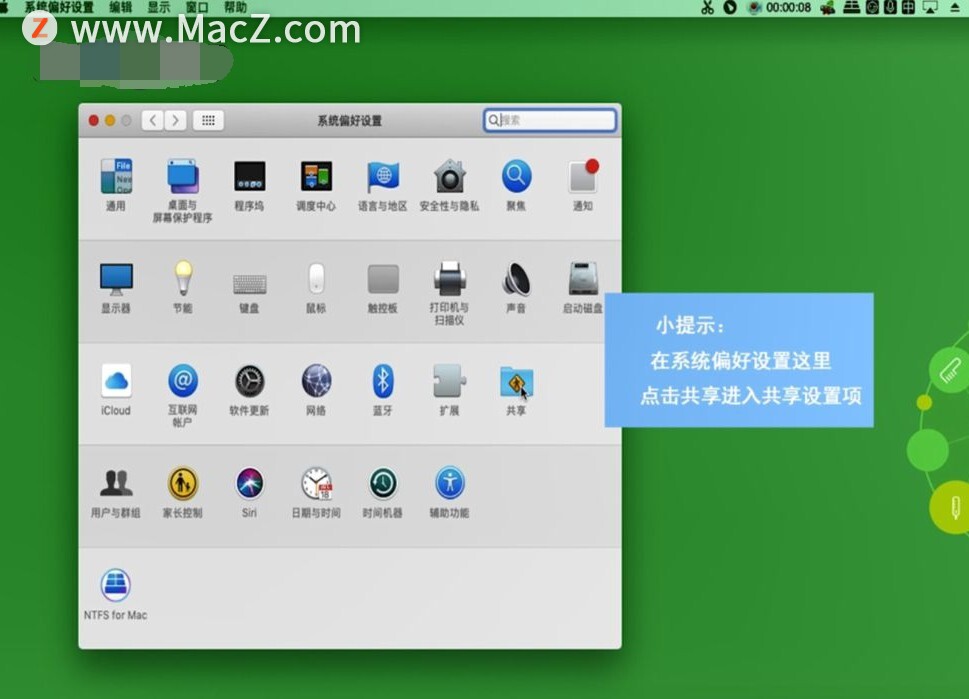This screenshot has width=969, height=699.
Task: Minimize the System Preferences window
Action: point(110,121)
